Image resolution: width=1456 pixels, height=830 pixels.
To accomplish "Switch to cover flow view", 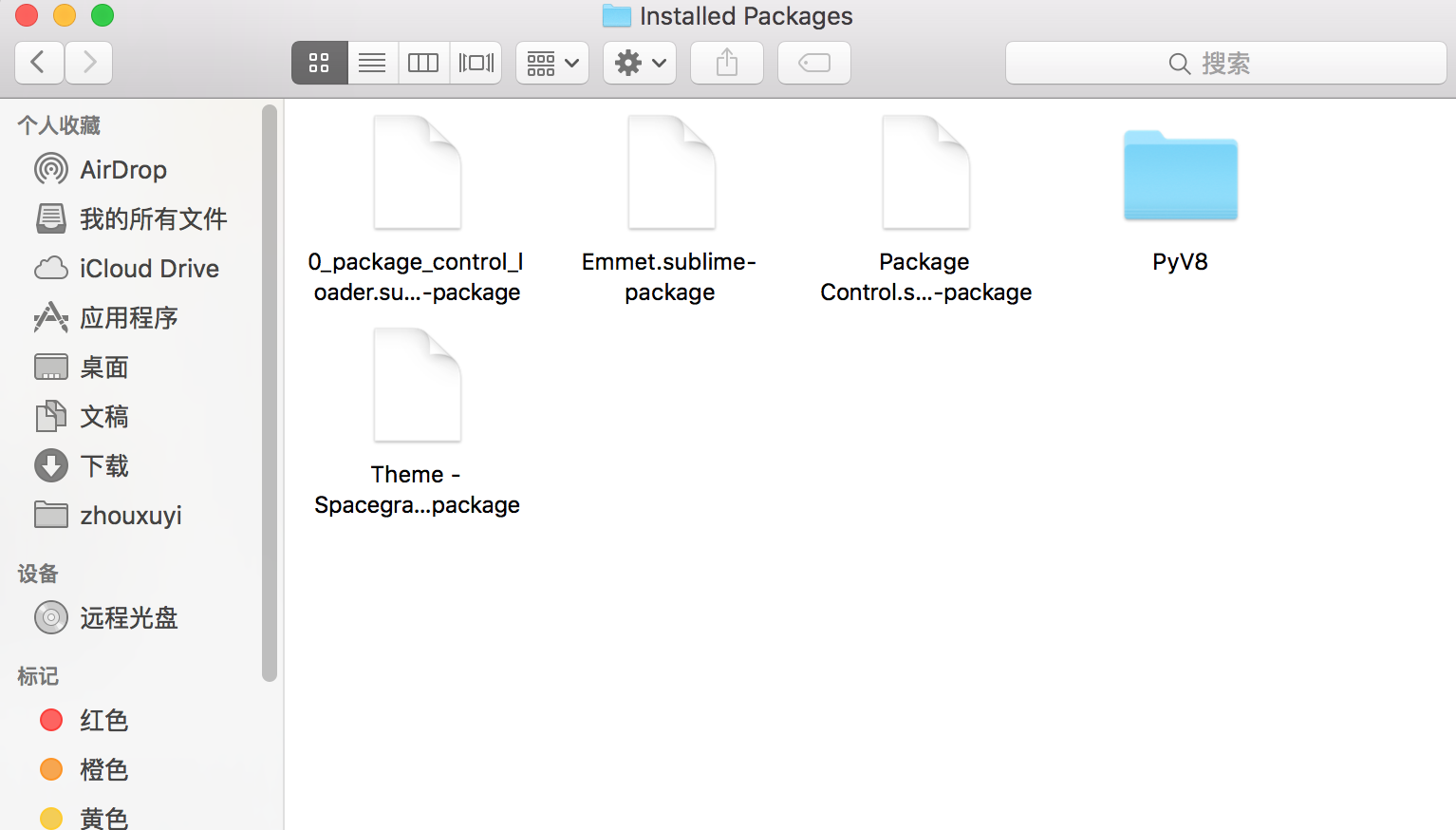I will click(476, 62).
